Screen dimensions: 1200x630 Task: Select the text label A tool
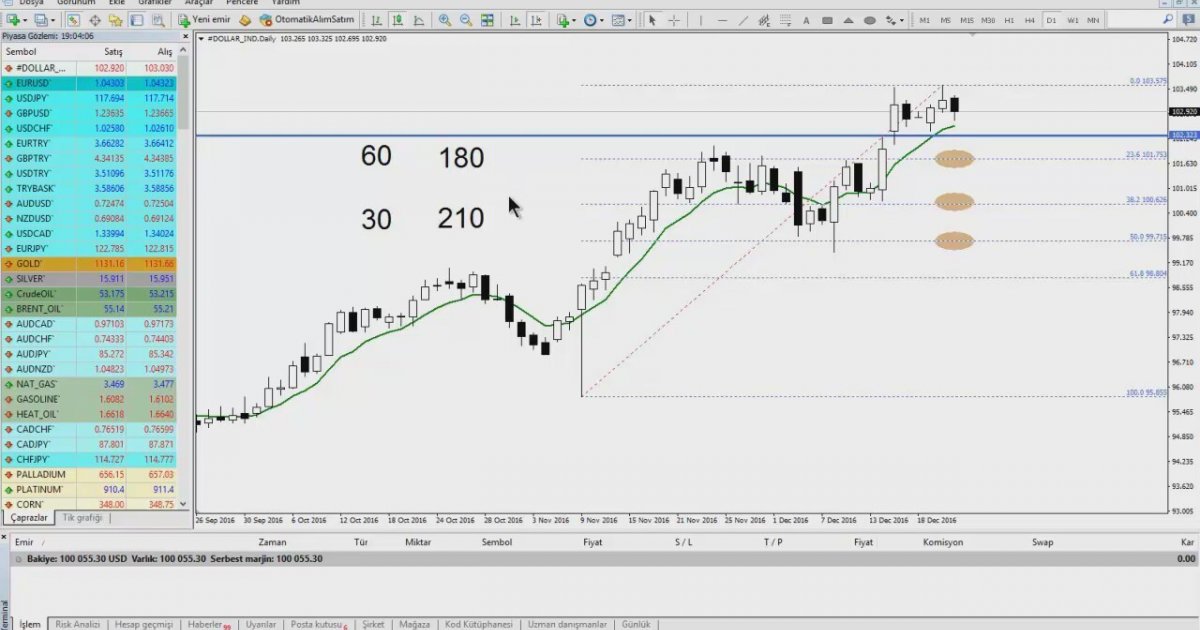click(806, 20)
